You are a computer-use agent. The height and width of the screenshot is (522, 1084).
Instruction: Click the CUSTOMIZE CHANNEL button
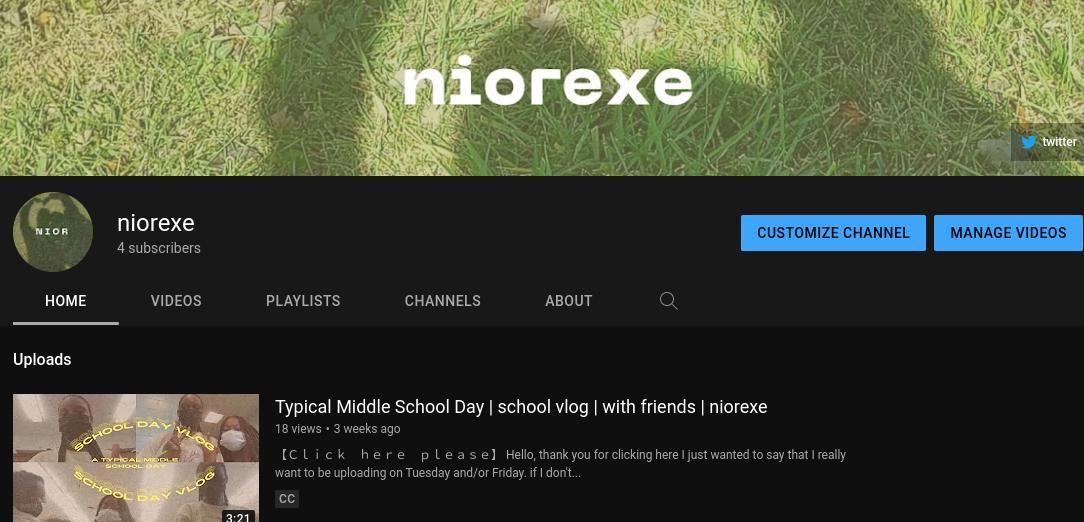click(x=833, y=233)
